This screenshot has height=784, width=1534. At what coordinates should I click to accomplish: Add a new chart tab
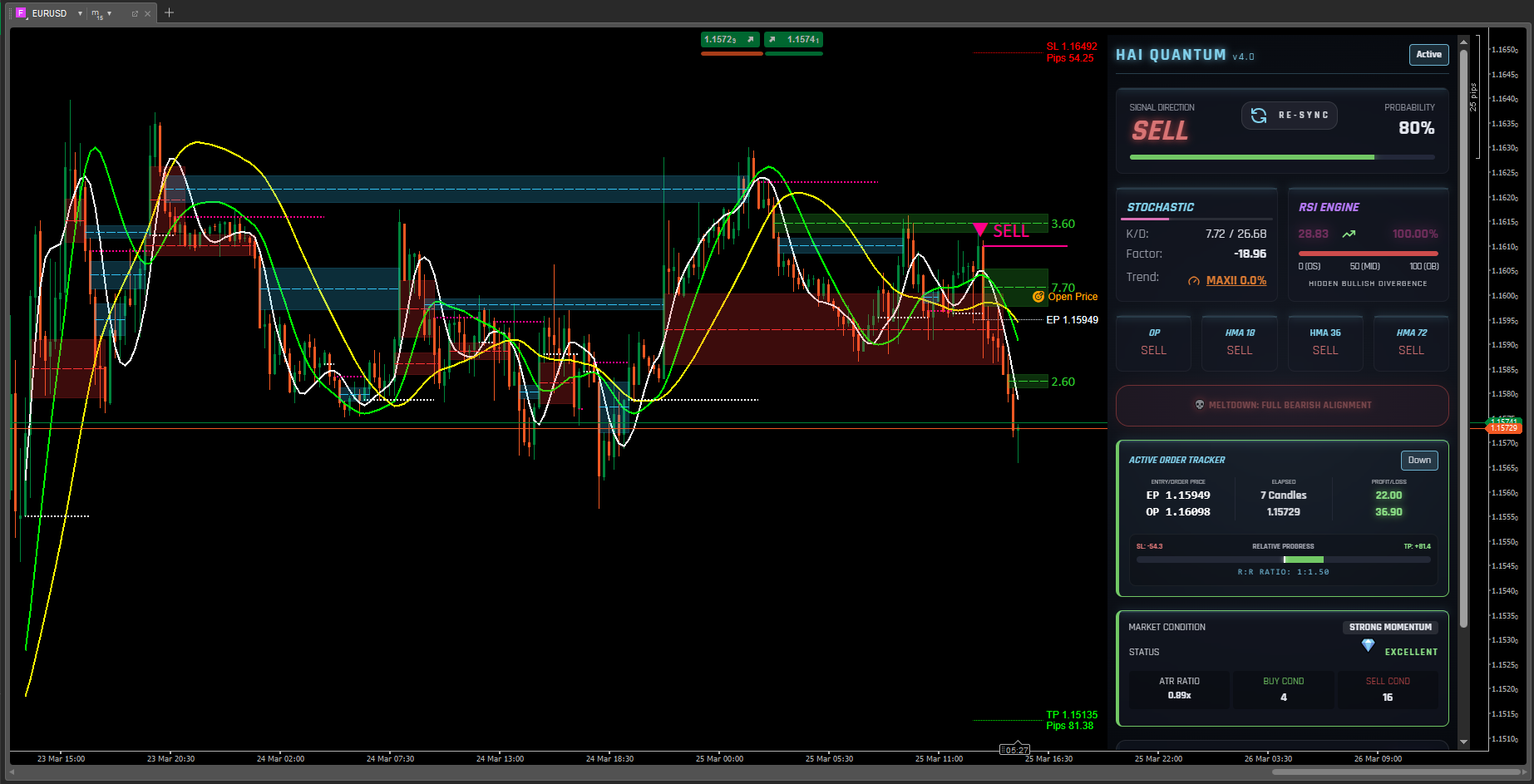pyautogui.click(x=169, y=12)
